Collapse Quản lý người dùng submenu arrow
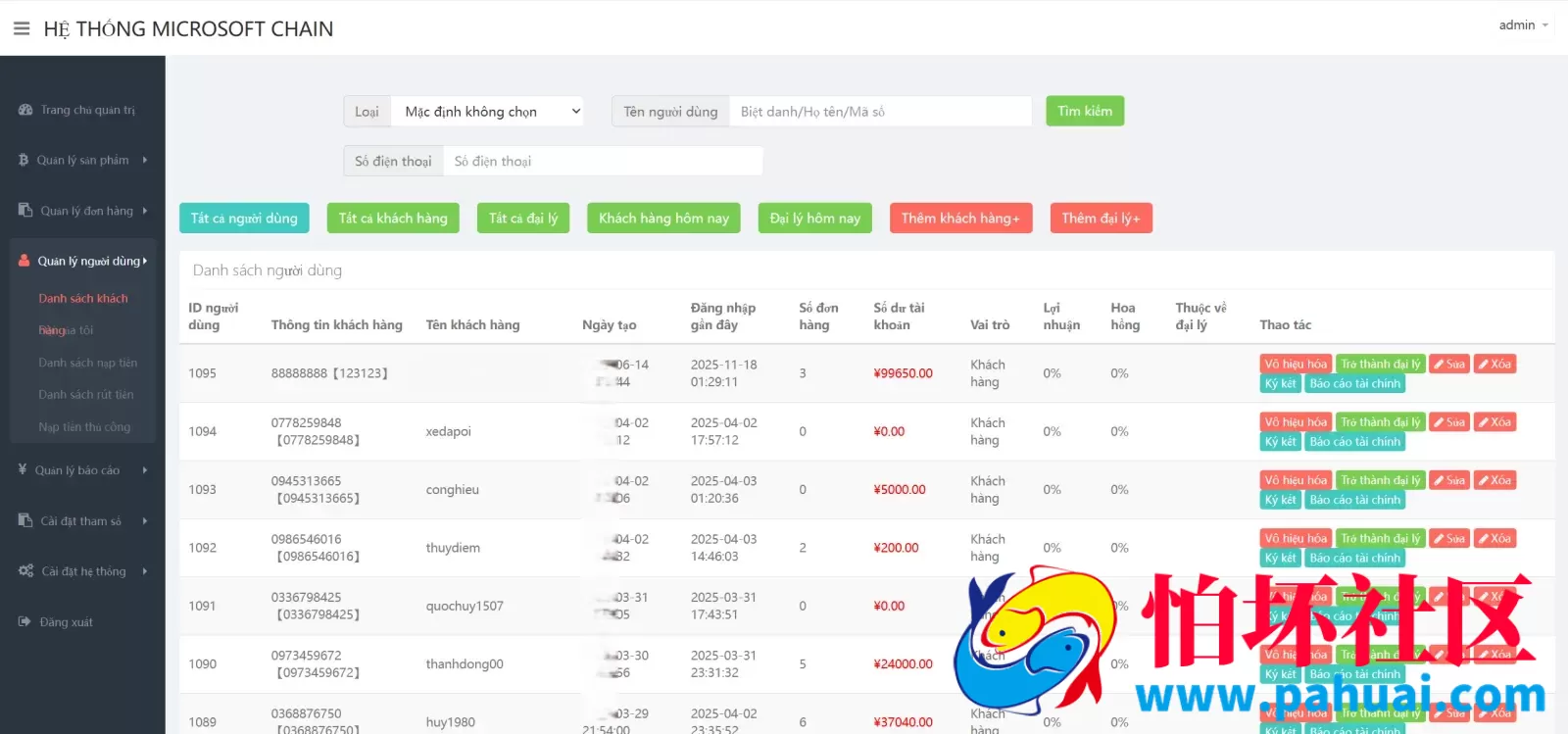 (145, 261)
